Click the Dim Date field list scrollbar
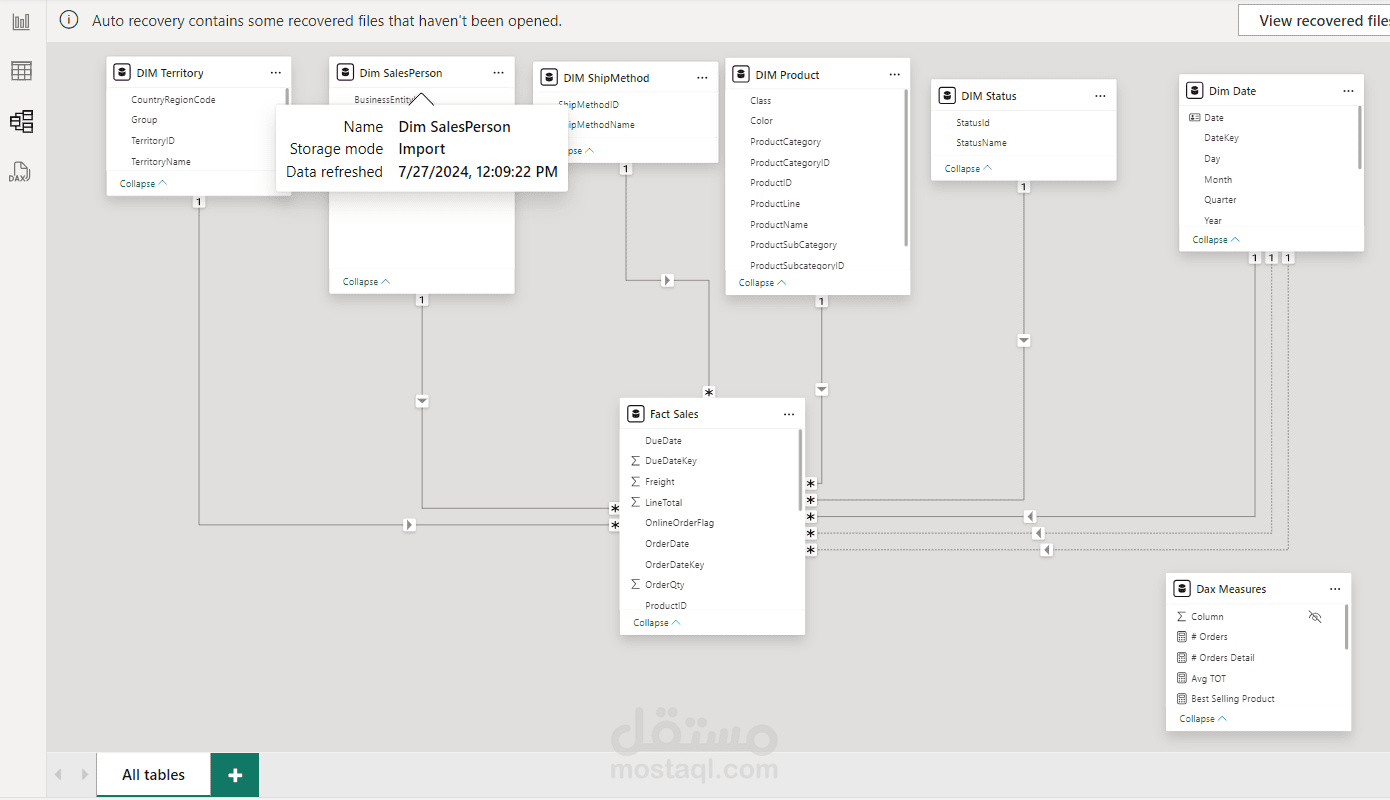 [x=1359, y=137]
